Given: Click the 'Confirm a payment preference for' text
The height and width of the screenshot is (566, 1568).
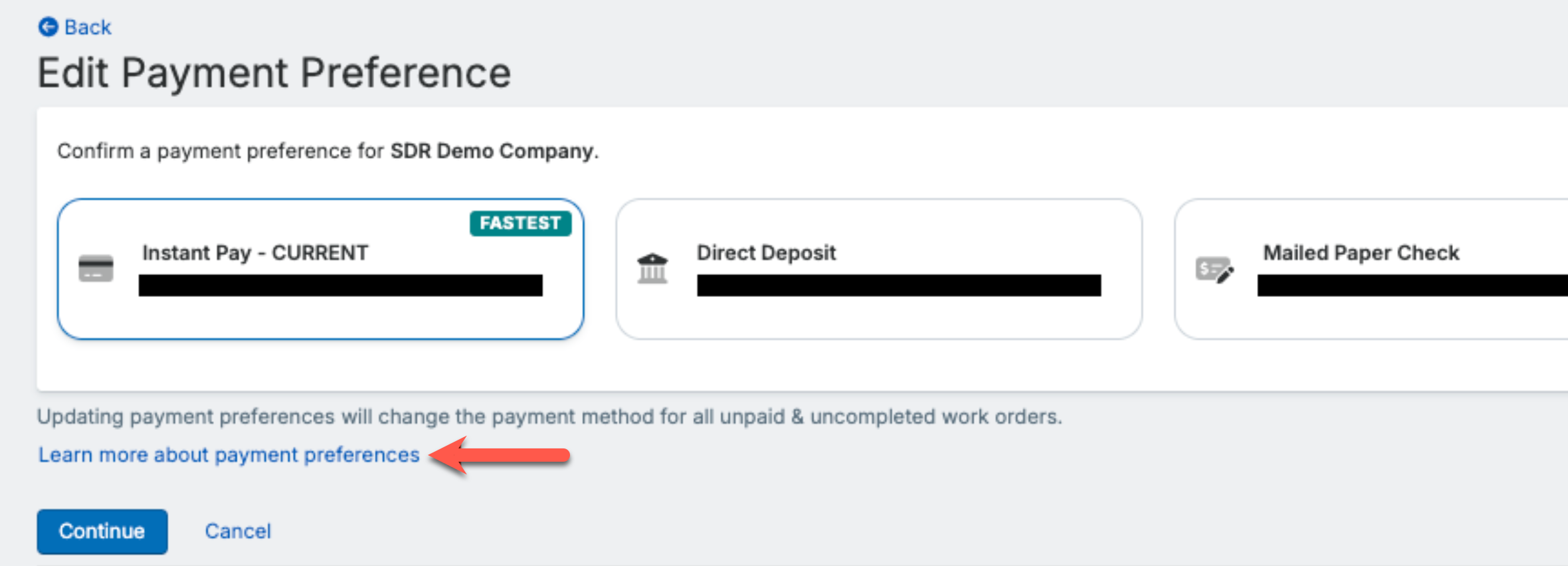Looking at the screenshot, I should 221,151.
